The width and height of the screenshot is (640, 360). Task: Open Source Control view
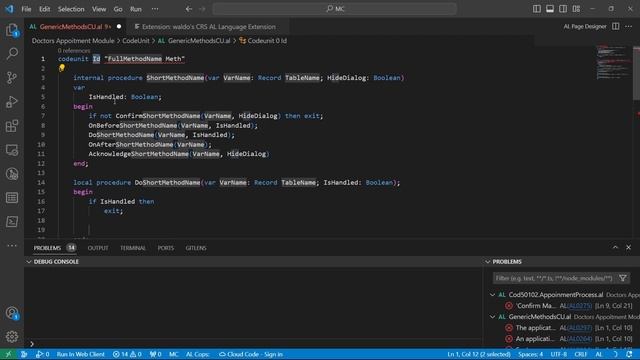click(12, 78)
